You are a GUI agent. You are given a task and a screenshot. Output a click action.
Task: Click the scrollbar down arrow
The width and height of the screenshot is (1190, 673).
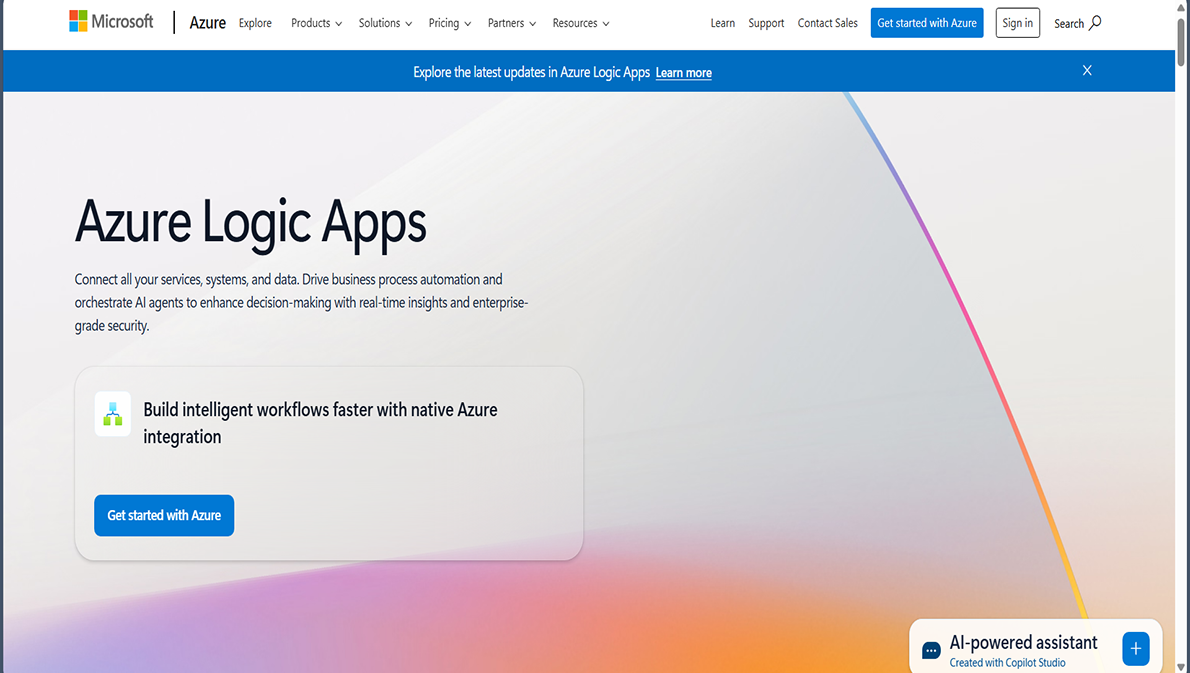click(1182, 667)
